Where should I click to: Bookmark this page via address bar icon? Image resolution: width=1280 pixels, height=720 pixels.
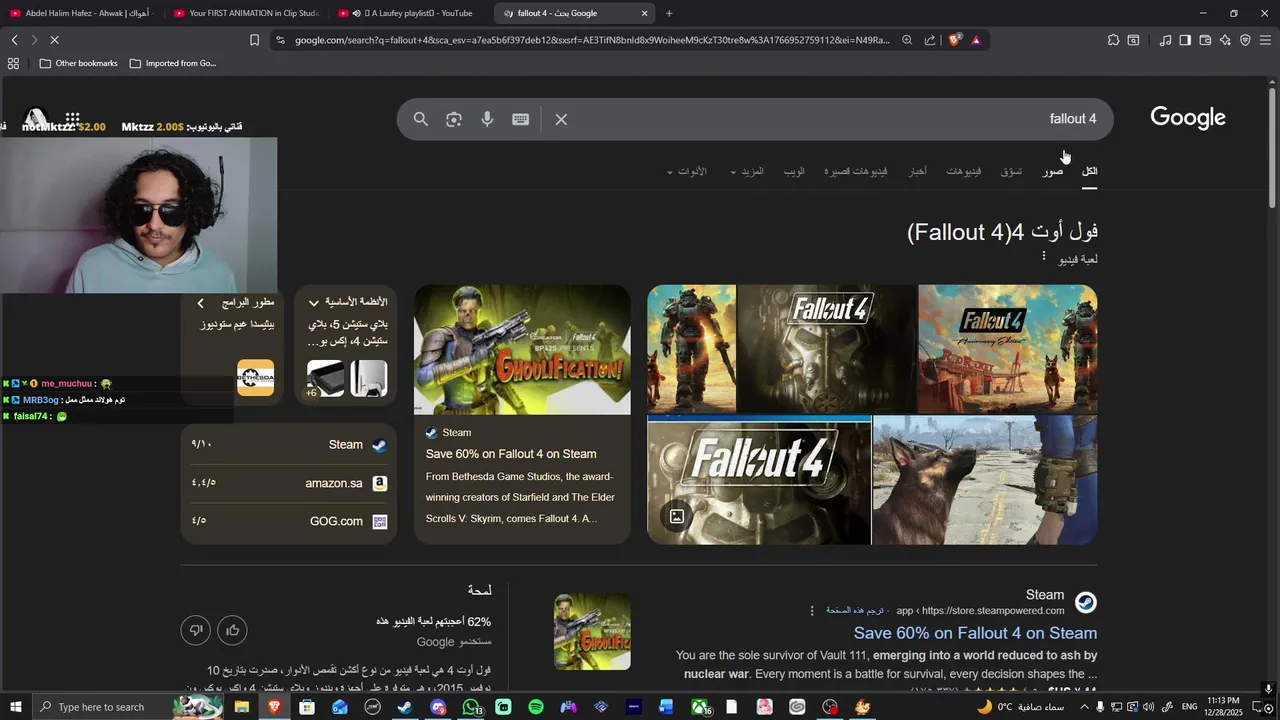tap(254, 40)
